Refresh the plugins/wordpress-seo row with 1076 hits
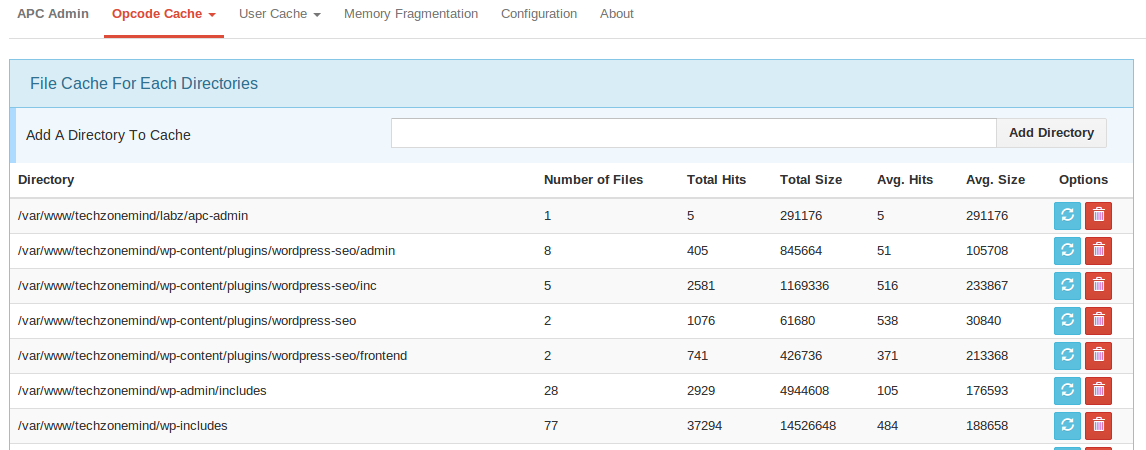1146x450 pixels. pyautogui.click(x=1067, y=321)
